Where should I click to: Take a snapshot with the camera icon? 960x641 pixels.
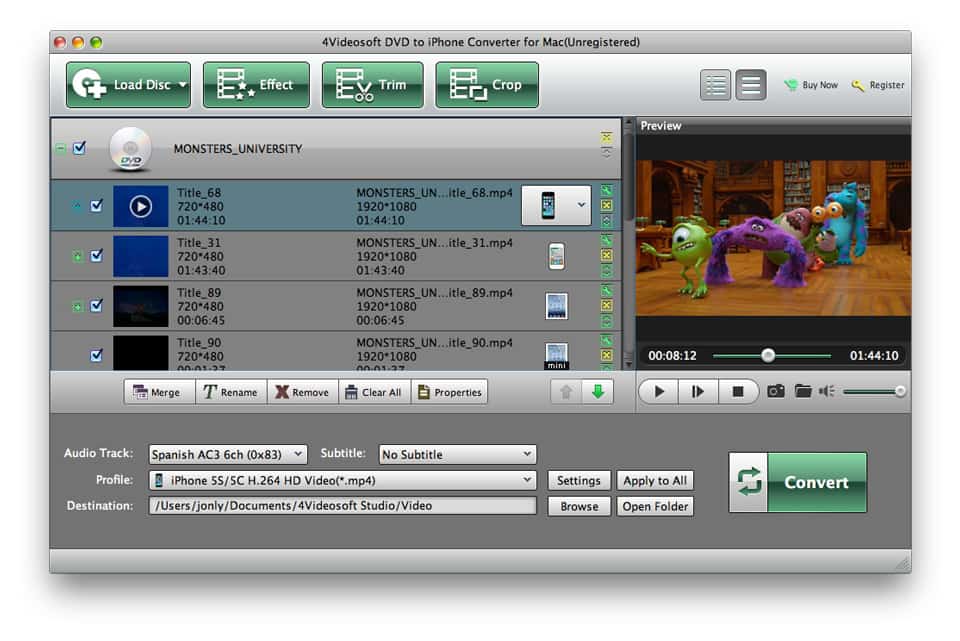pos(776,391)
